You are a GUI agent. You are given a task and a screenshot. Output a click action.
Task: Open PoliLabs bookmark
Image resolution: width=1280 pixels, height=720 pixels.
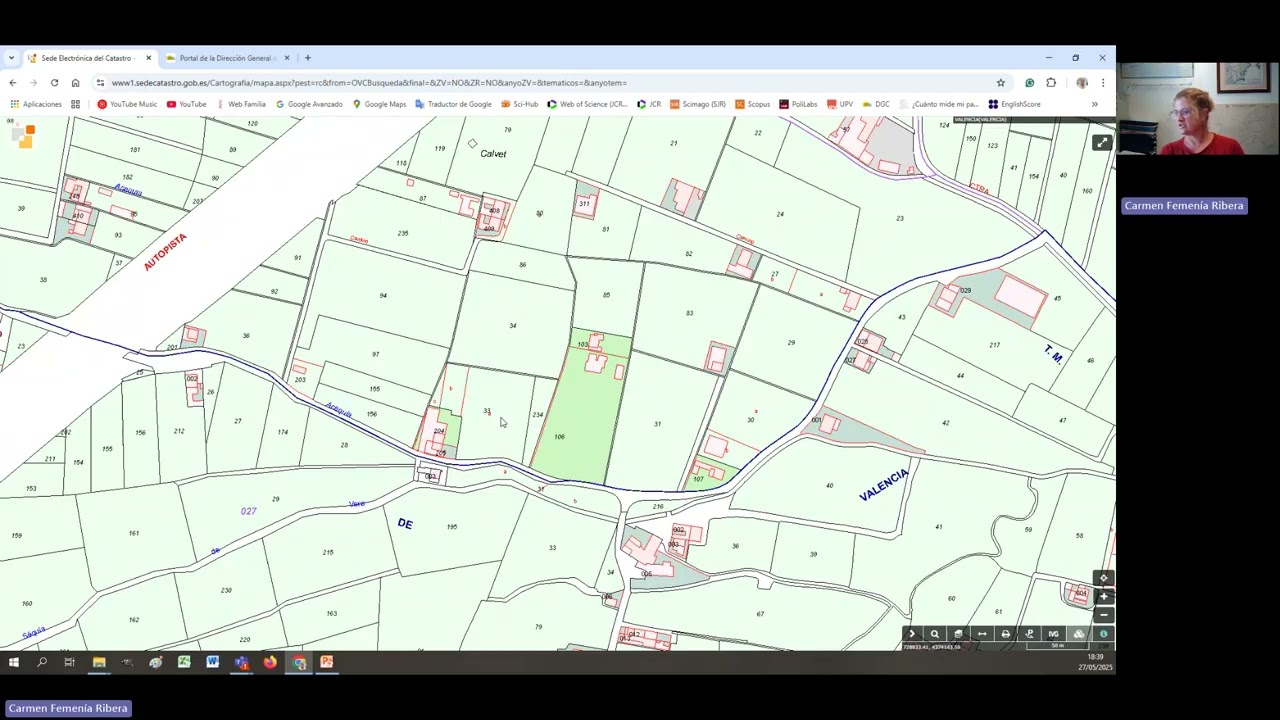(798, 104)
